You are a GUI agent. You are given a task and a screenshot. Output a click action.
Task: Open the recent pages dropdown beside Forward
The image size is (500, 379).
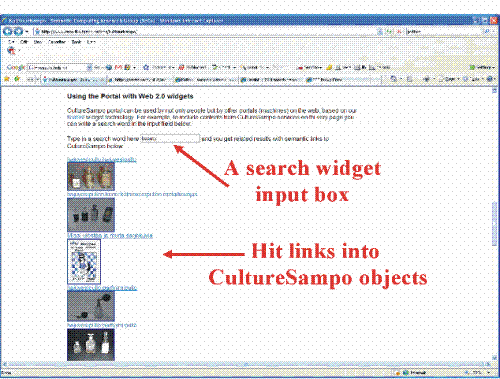27,32
